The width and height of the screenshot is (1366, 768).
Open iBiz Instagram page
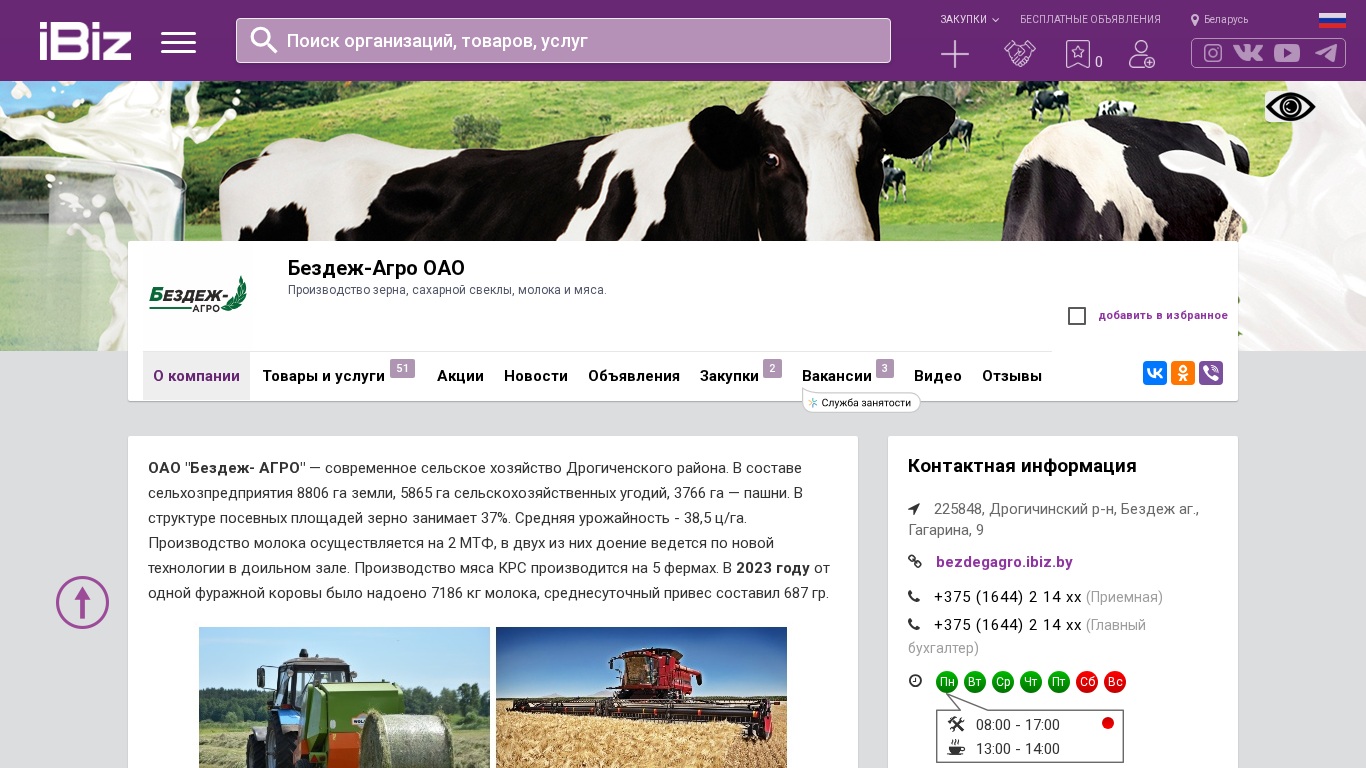[1213, 53]
